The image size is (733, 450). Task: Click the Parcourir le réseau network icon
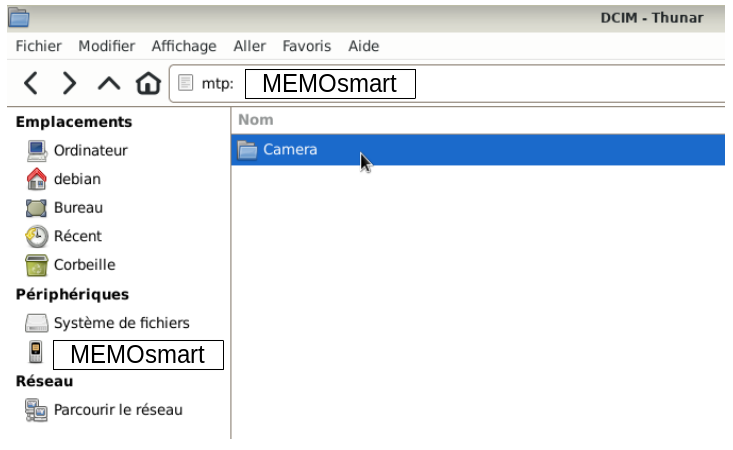click(x=36, y=410)
